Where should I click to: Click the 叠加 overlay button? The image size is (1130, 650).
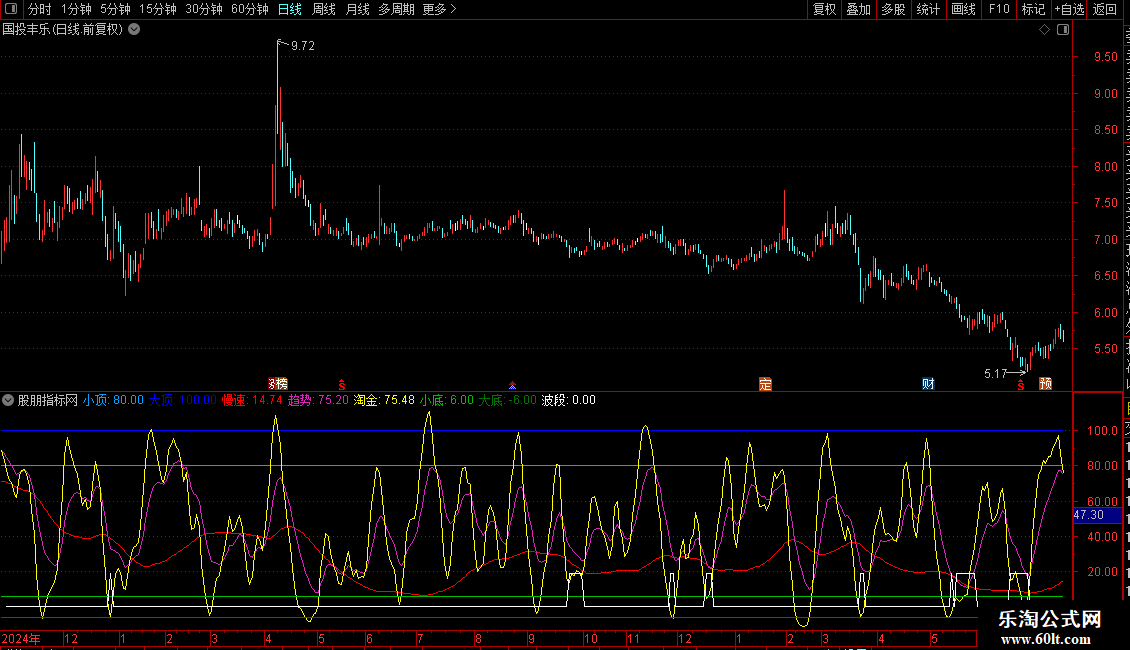(x=858, y=9)
